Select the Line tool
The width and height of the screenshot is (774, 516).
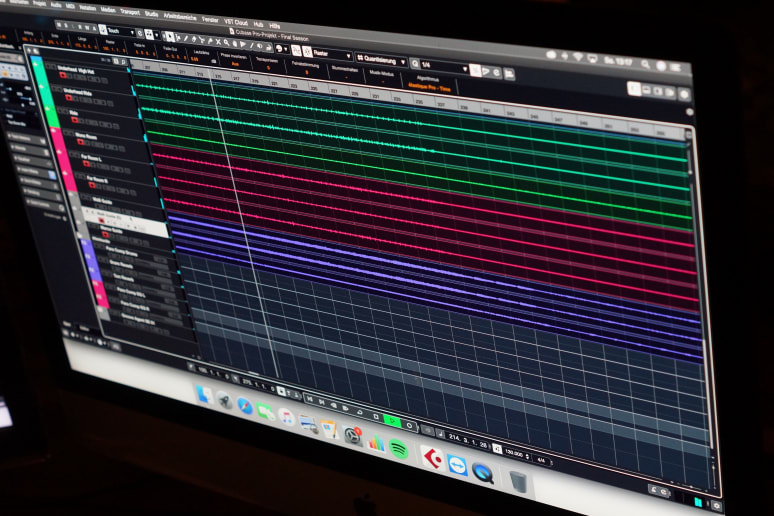coord(251,45)
